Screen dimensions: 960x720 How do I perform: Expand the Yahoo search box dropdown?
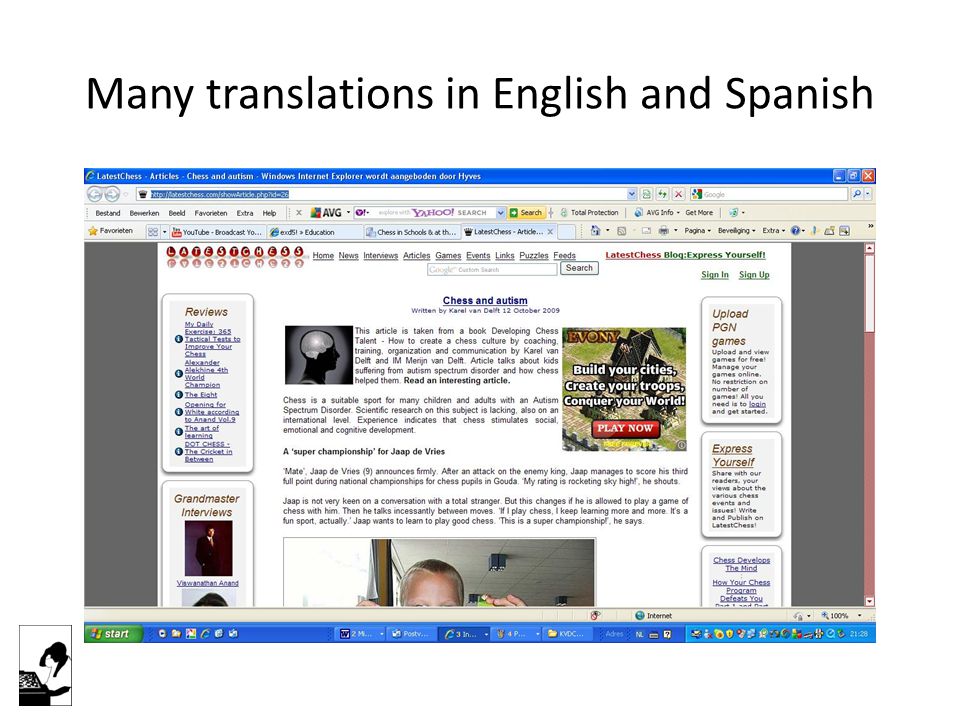(x=500, y=212)
